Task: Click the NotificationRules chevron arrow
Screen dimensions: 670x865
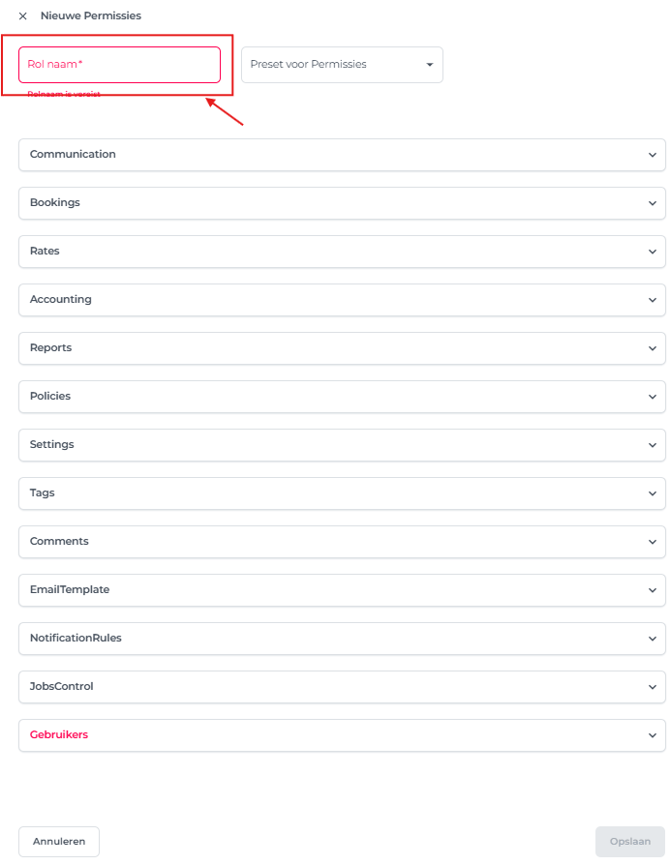Action: point(652,639)
